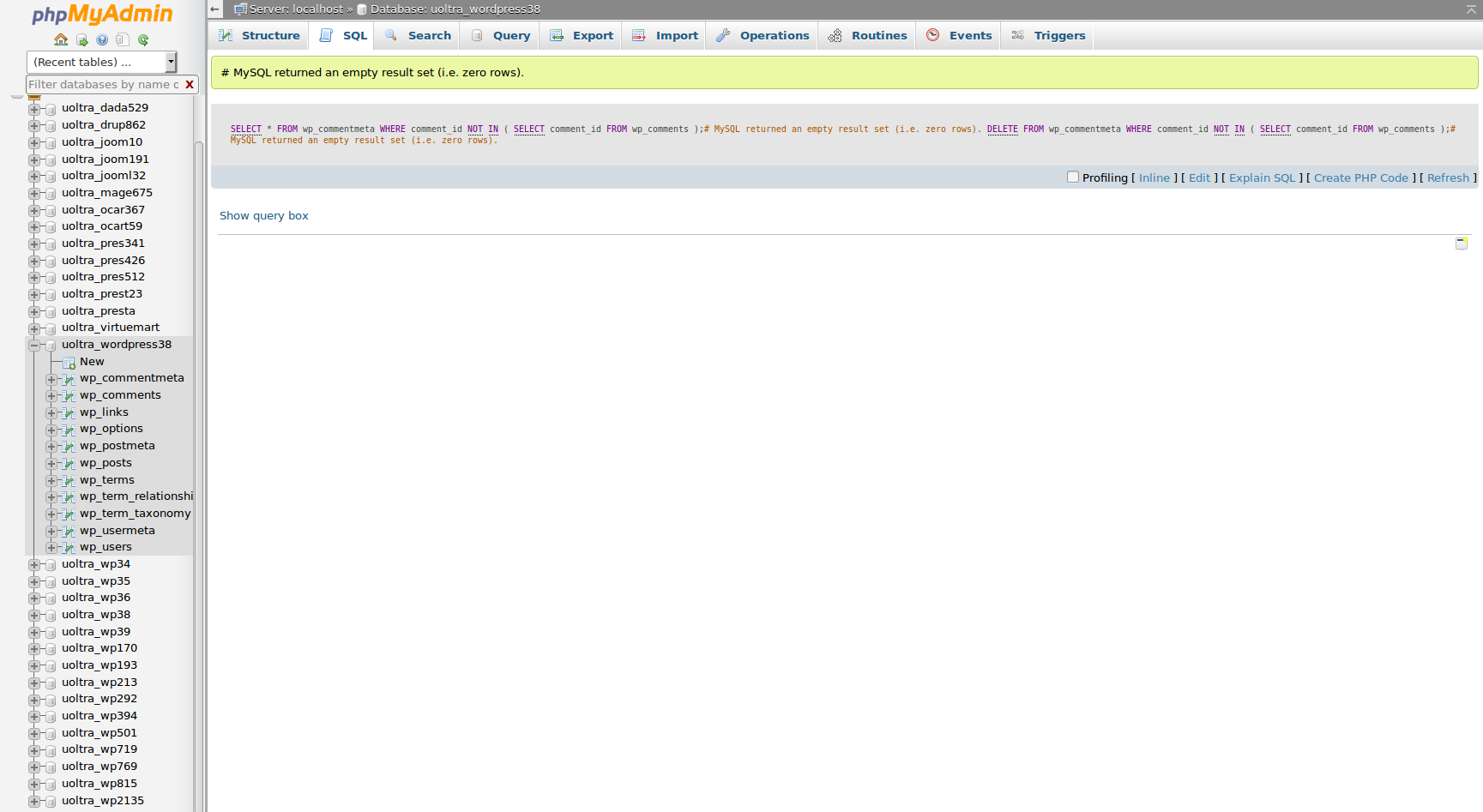Viewport: 1483px width, 812px height.
Task: Click the Database: uoltra_wordpress38 breadcrumb
Action: coord(455,9)
